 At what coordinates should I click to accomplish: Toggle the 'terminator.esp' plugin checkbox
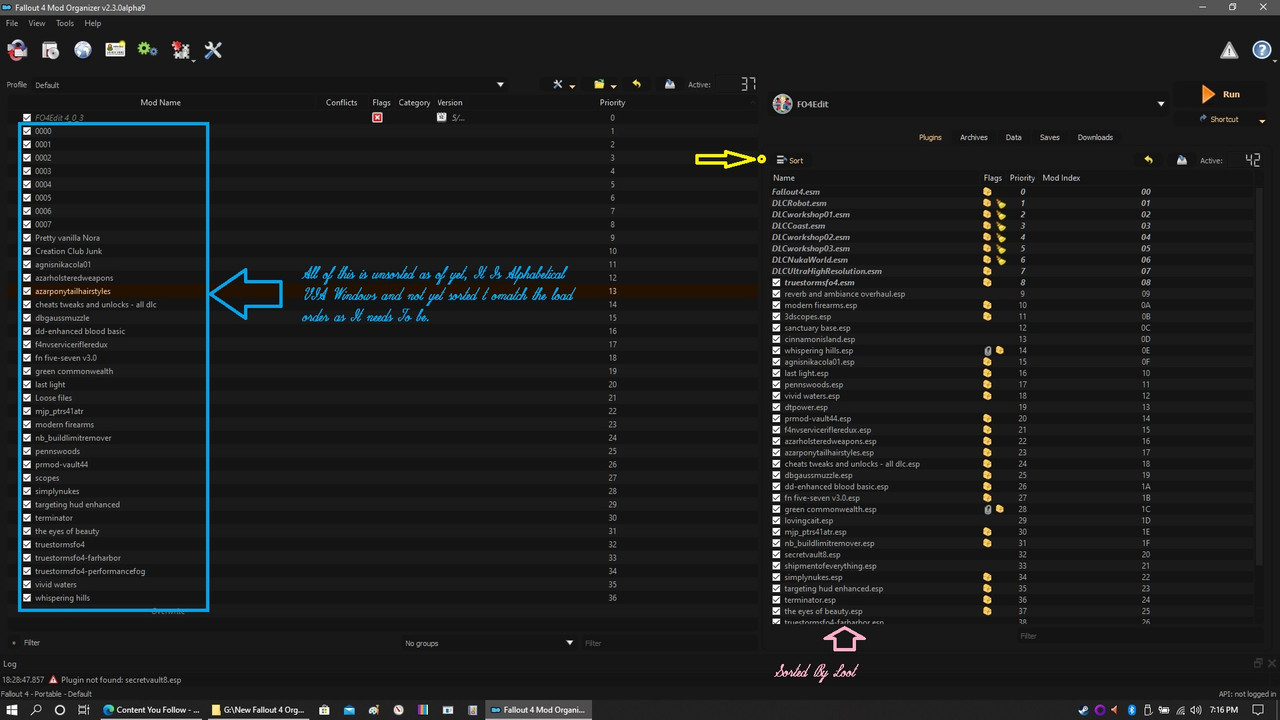click(x=777, y=600)
